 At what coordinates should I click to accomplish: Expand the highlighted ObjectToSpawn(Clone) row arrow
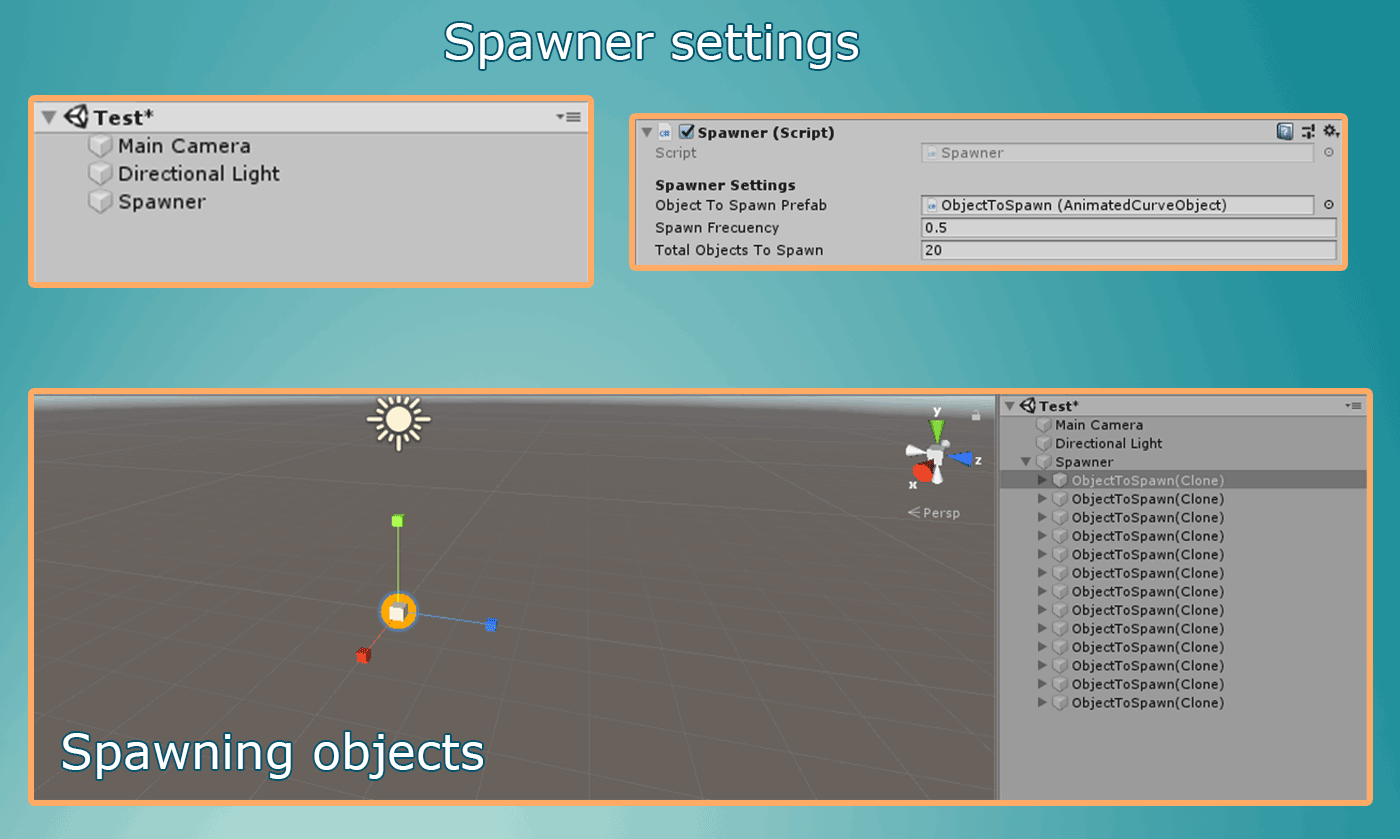[1043, 480]
